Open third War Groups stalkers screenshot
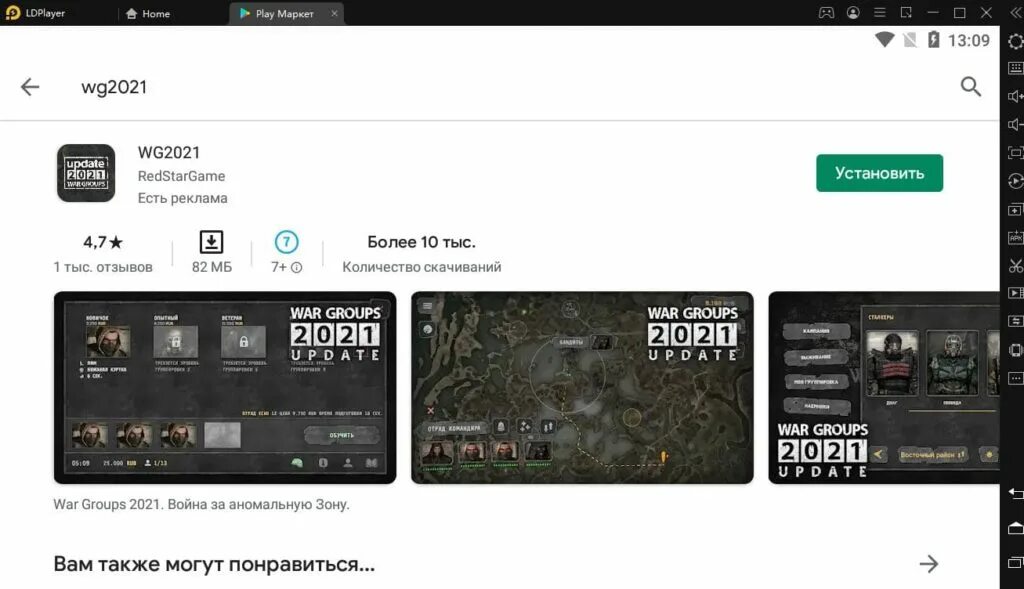The width and height of the screenshot is (1024, 589). point(884,388)
